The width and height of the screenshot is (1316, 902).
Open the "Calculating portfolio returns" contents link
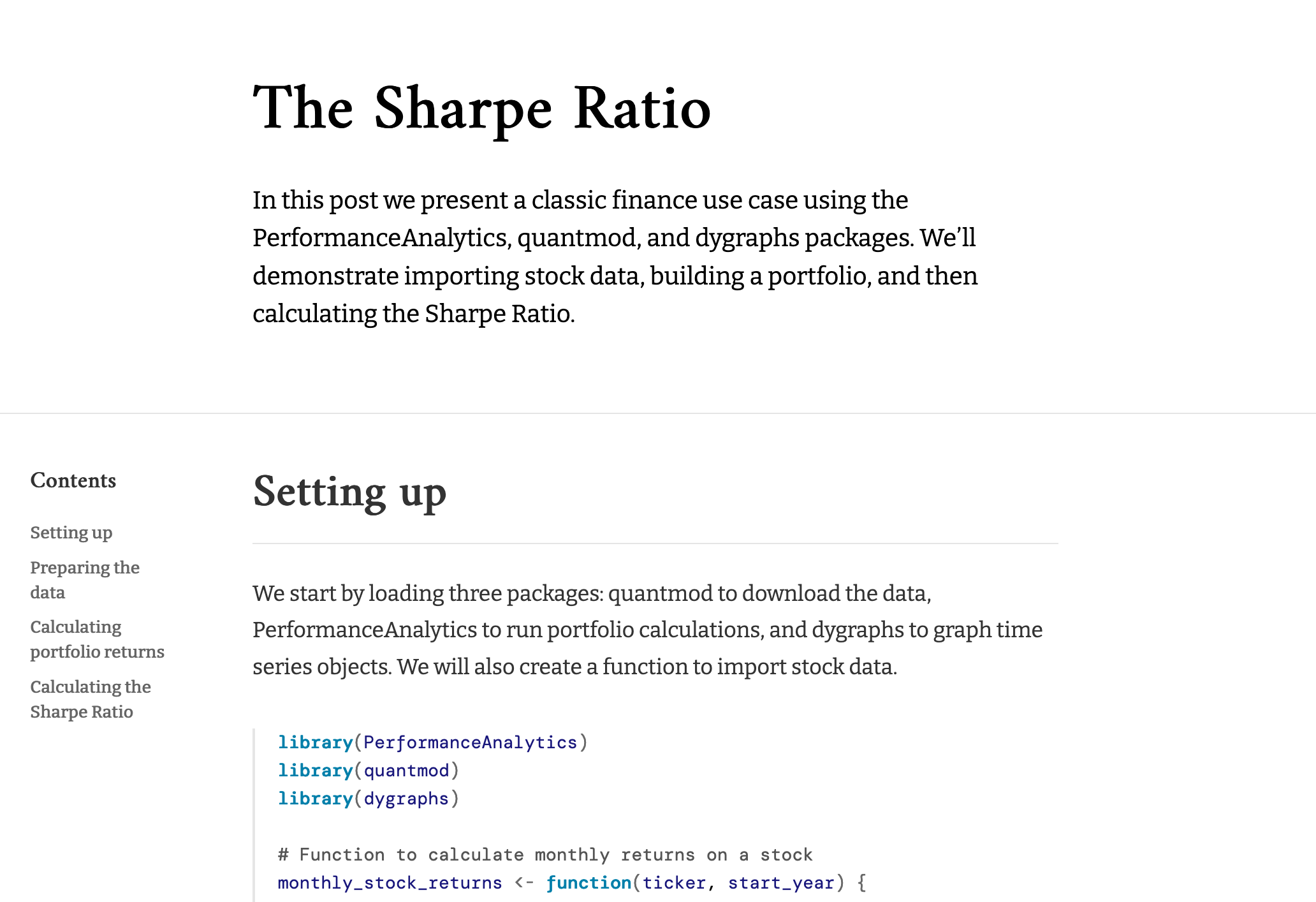click(x=97, y=639)
